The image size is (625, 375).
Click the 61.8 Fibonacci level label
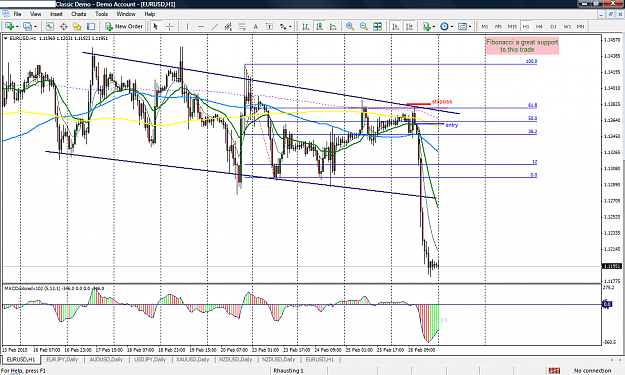click(533, 105)
